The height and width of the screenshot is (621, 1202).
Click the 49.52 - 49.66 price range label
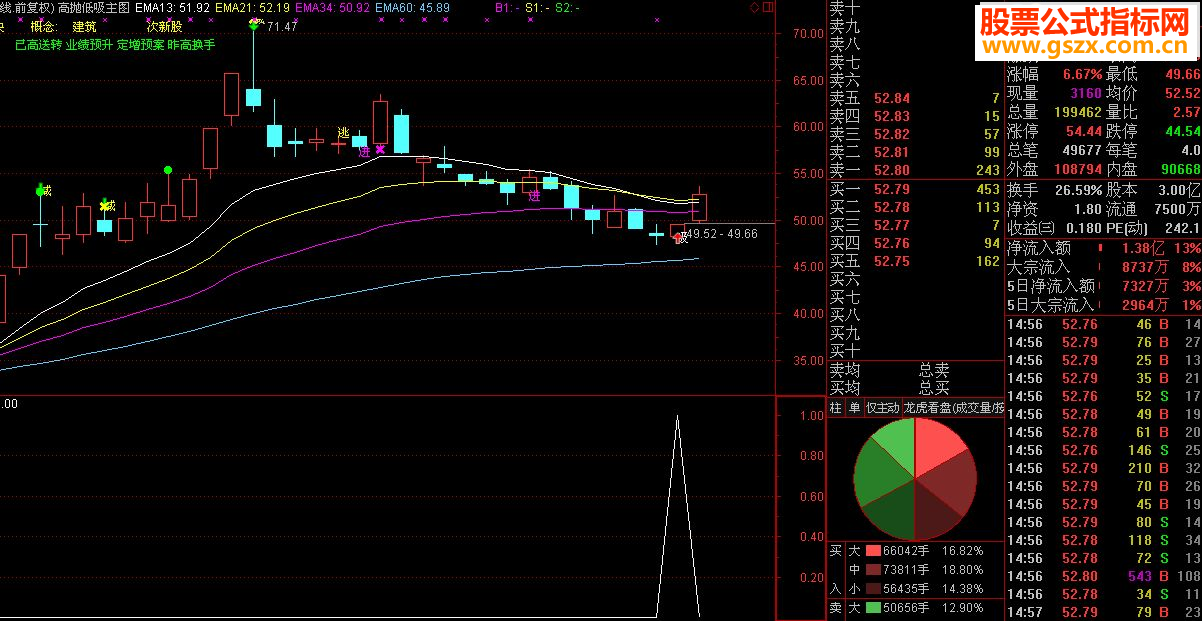(722, 234)
